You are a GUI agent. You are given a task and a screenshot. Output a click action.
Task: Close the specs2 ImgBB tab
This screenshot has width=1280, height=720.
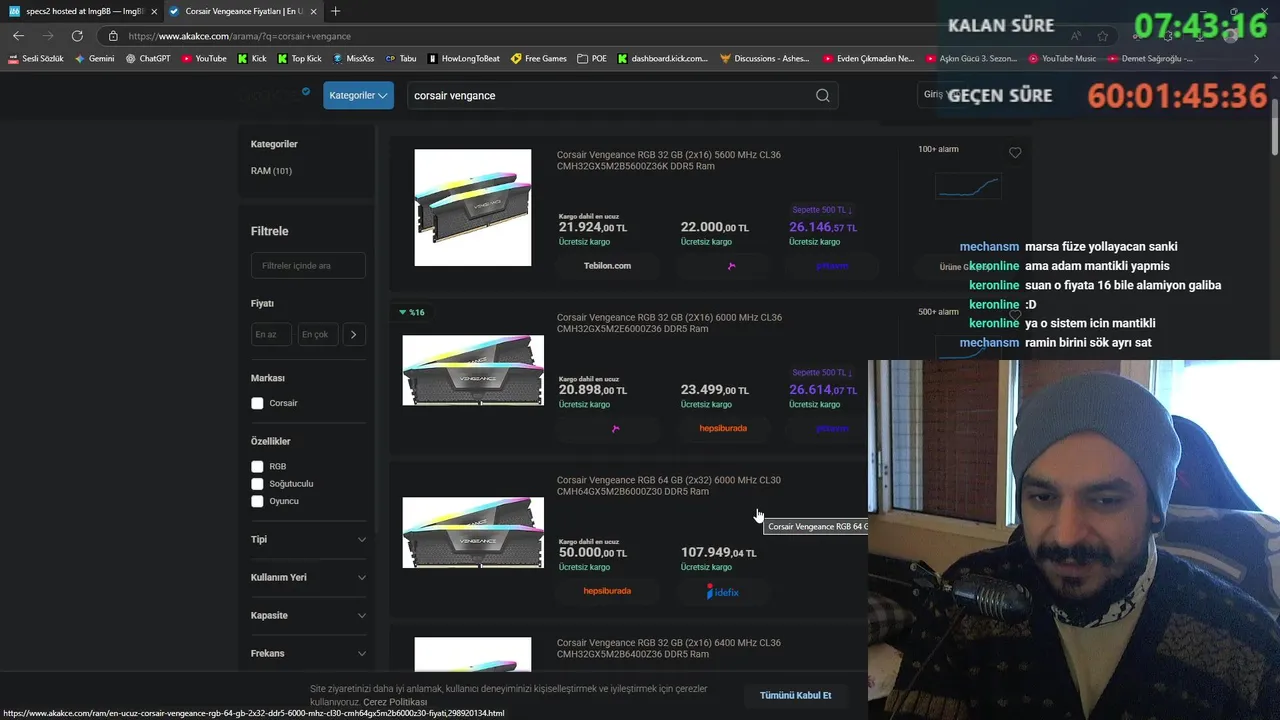(x=154, y=11)
